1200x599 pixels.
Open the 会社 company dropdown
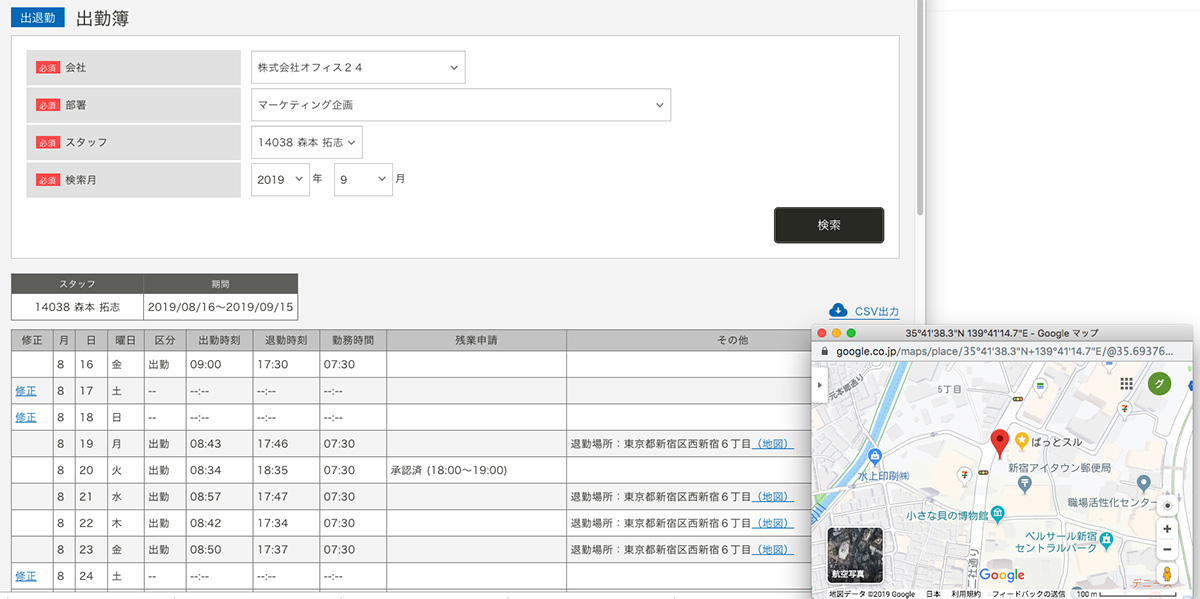pyautogui.click(x=355, y=67)
